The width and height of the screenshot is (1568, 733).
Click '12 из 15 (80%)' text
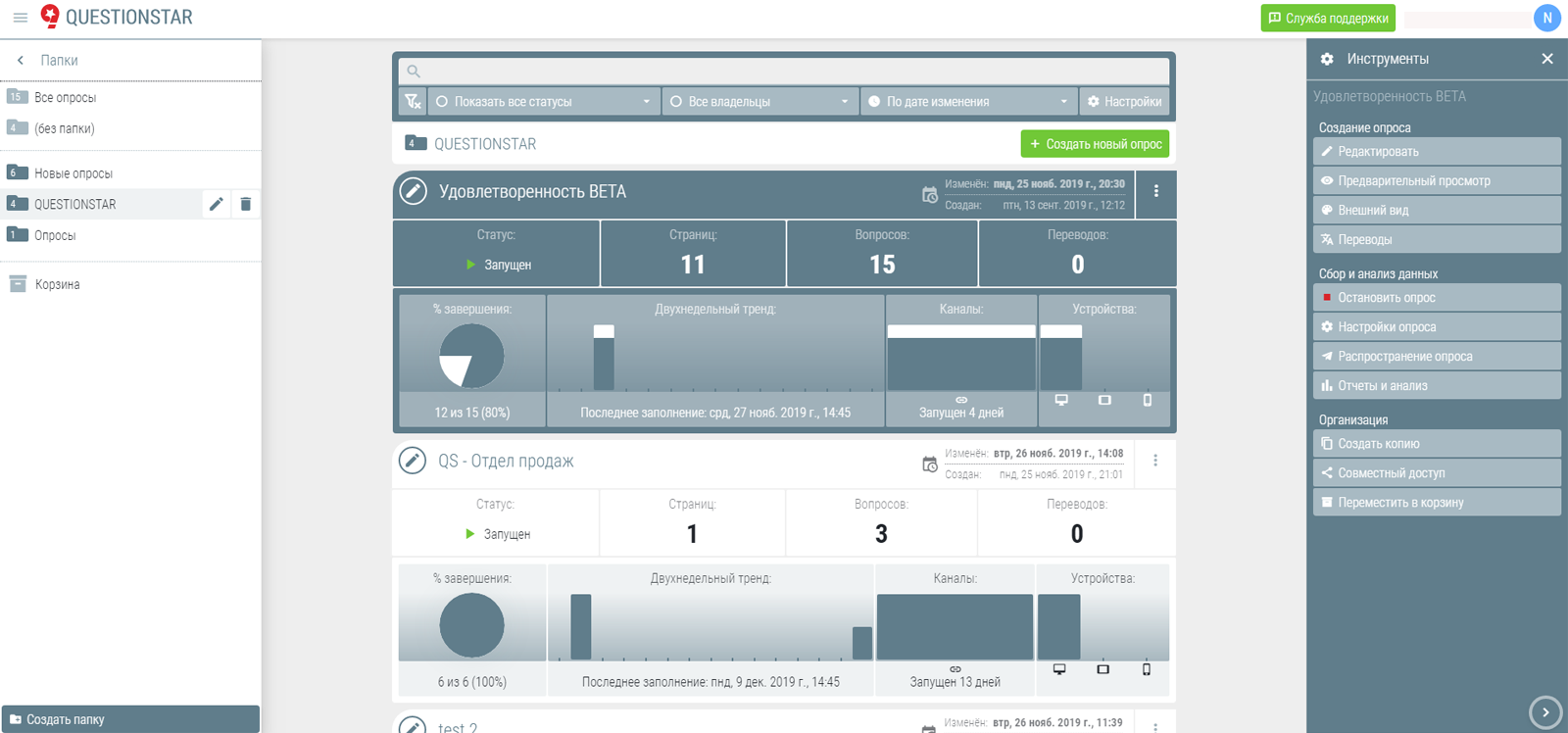[472, 413]
